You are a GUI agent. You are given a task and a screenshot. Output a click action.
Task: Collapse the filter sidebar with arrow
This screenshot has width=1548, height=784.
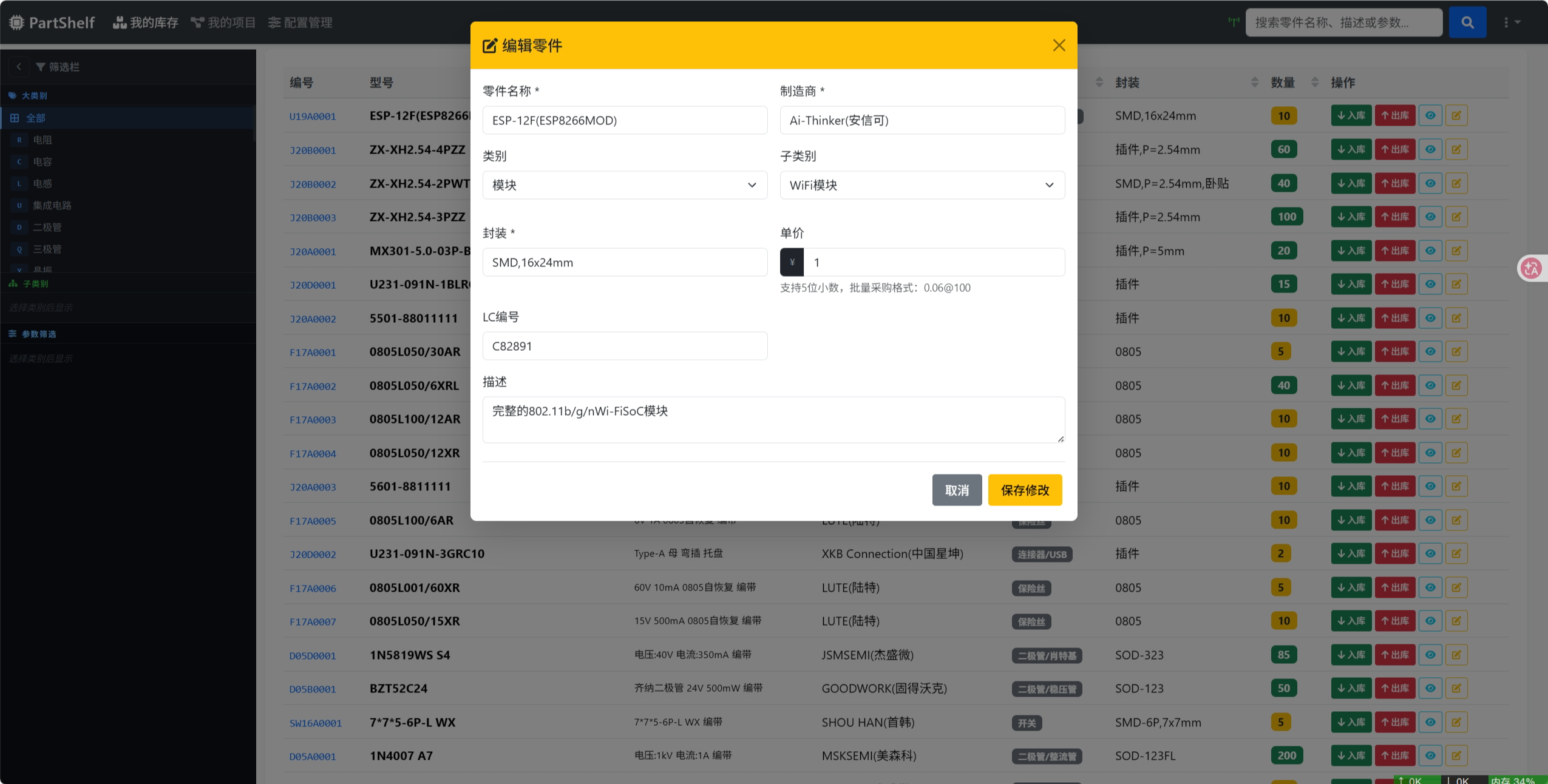click(x=19, y=67)
